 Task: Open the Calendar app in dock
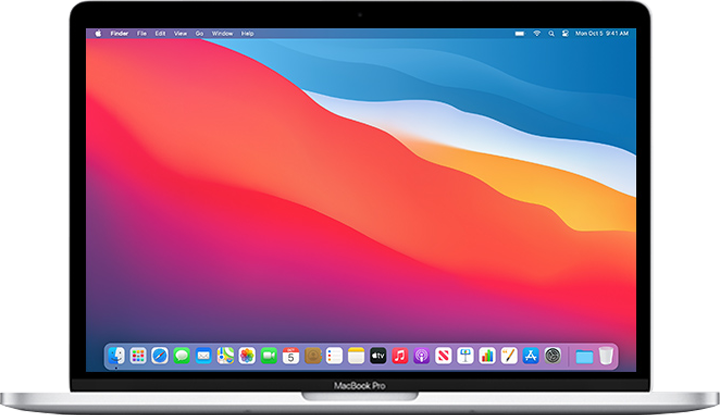pos(291,355)
